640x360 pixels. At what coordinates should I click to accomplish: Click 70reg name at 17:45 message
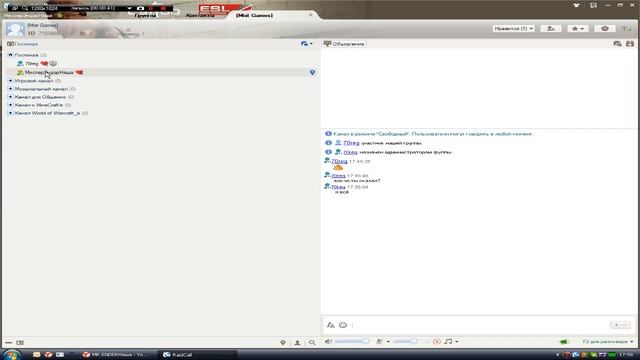coord(338,176)
